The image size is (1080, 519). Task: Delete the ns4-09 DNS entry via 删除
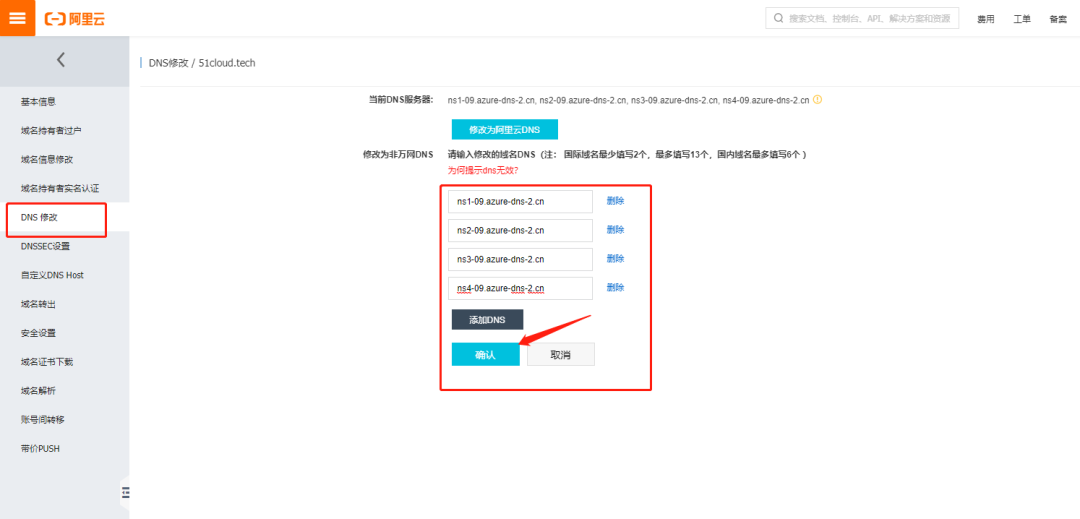click(615, 288)
